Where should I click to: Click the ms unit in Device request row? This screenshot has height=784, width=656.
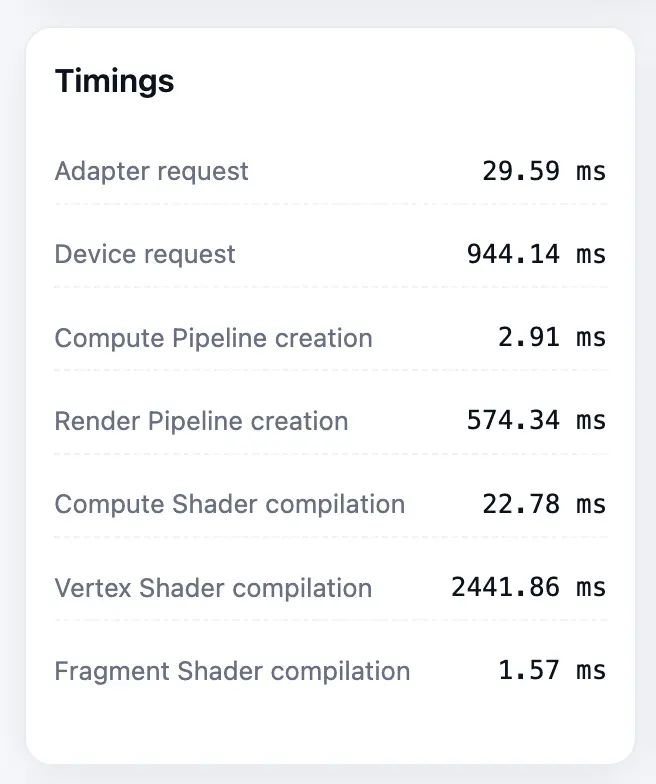(591, 254)
